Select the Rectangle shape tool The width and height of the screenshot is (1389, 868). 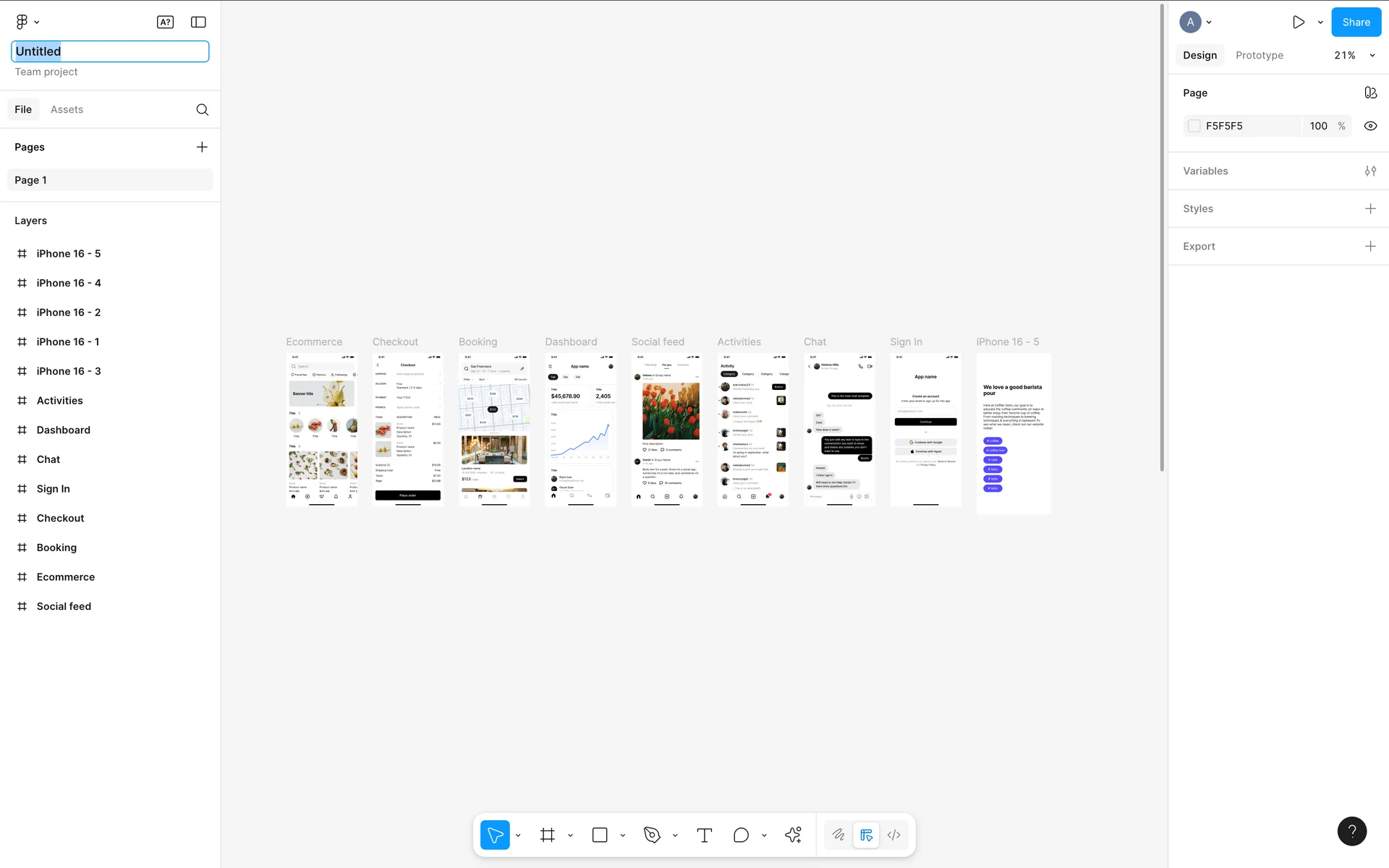pos(600,835)
